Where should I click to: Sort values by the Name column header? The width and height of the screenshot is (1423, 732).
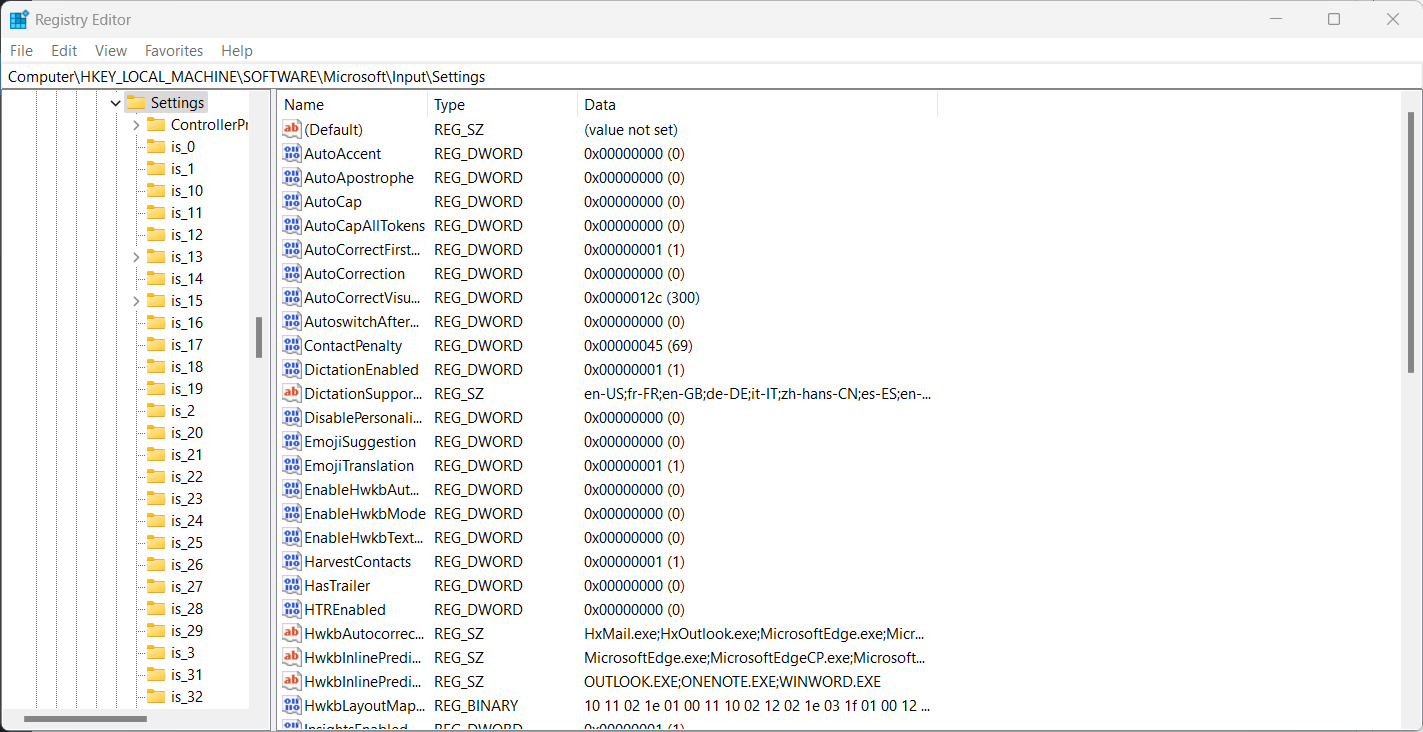coord(353,104)
